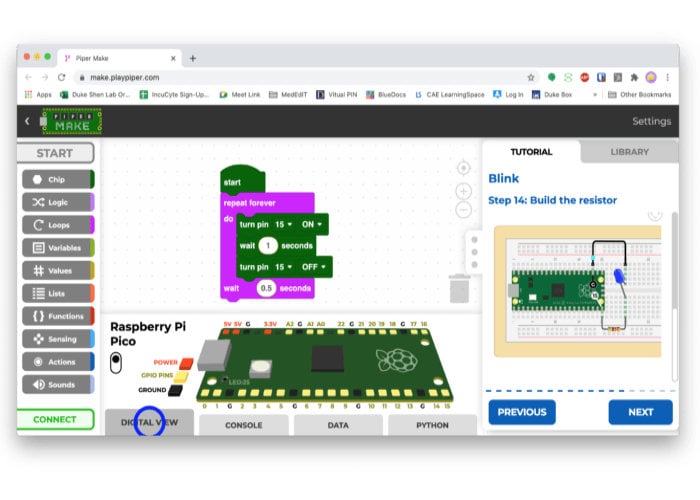Select the start block

242,179
